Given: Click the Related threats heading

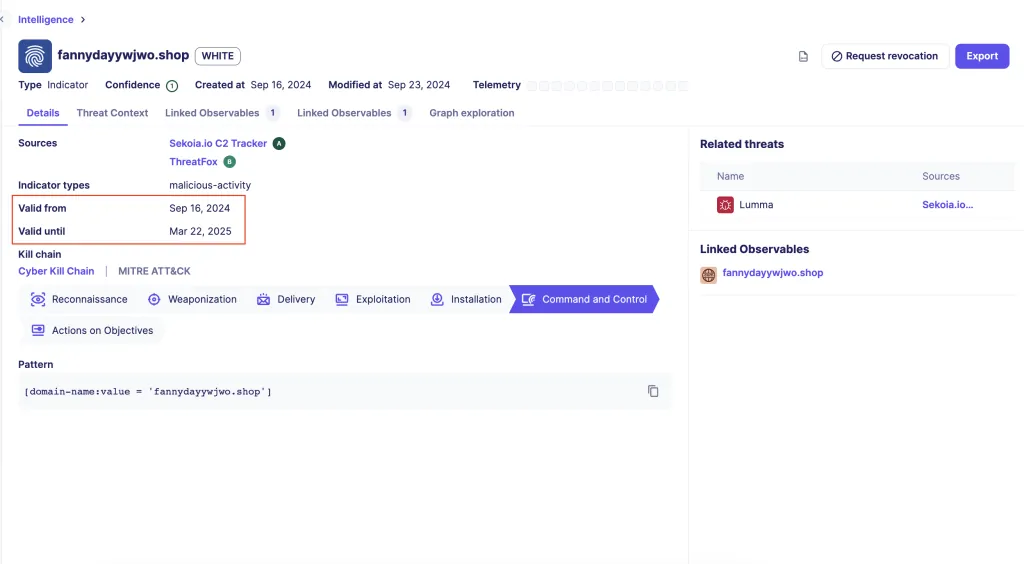Looking at the screenshot, I should pos(742,144).
